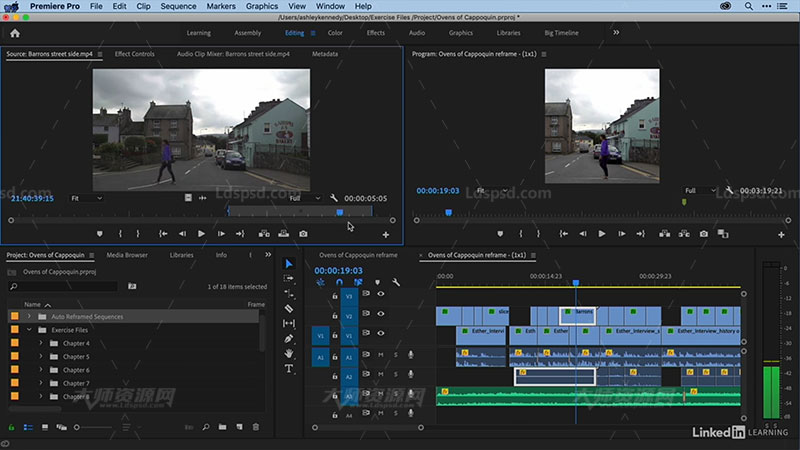Viewport: 800px width, 450px height.
Task: Delete selected item with trash icon
Action: [x=256, y=427]
